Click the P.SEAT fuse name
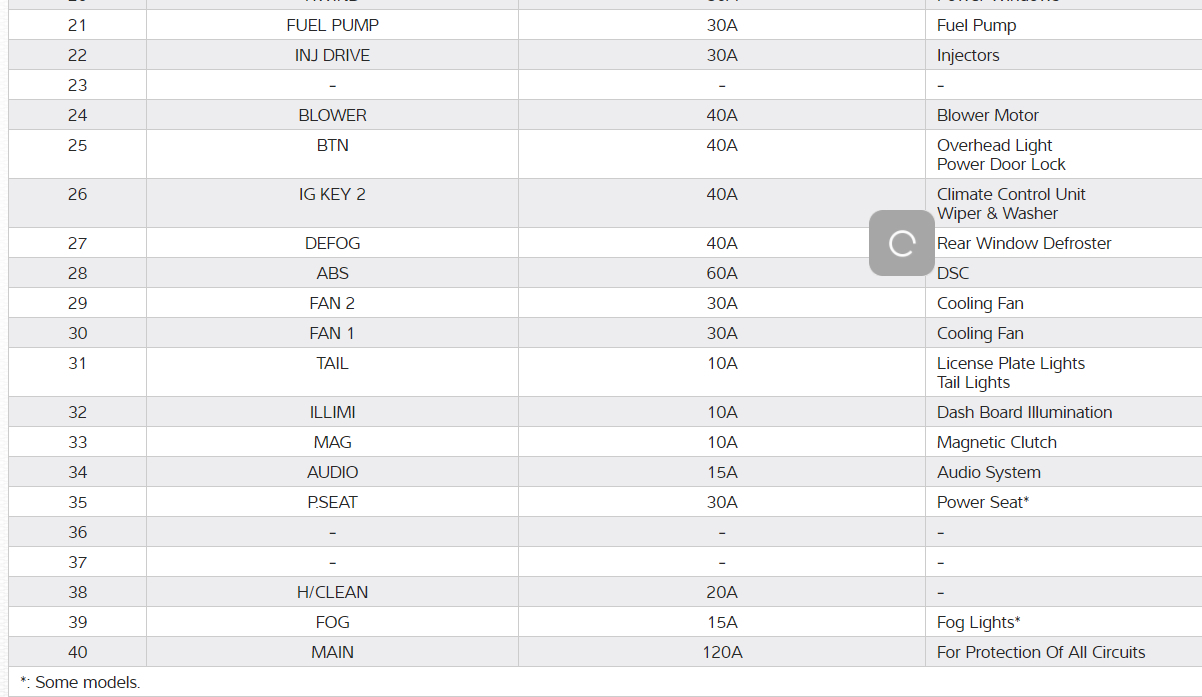 (x=332, y=502)
